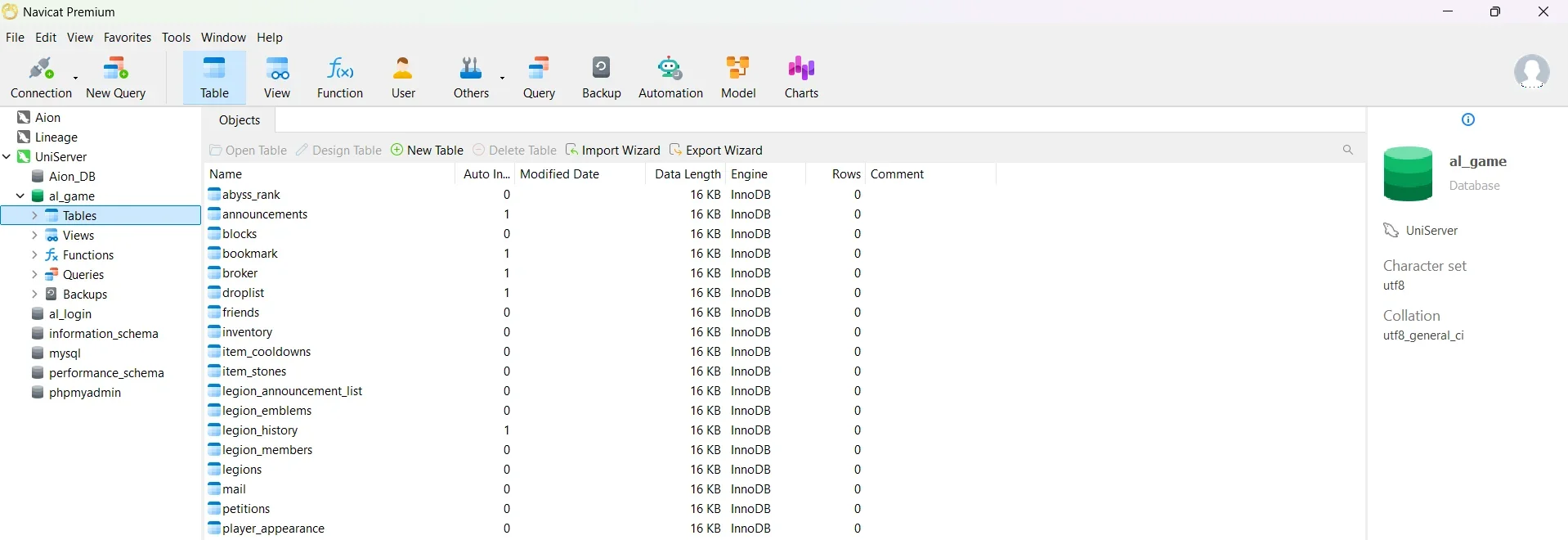Click the user profile avatar
1568x540 pixels.
pyautogui.click(x=1532, y=72)
